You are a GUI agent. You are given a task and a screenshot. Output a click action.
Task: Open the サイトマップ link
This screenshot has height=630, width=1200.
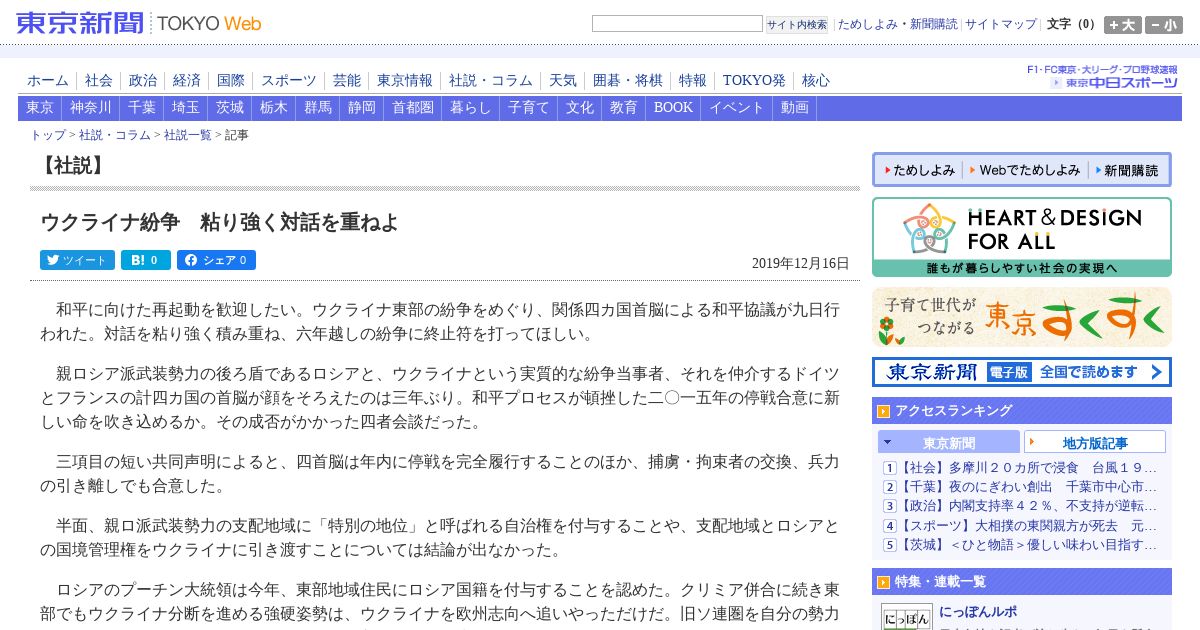[x=1000, y=24]
